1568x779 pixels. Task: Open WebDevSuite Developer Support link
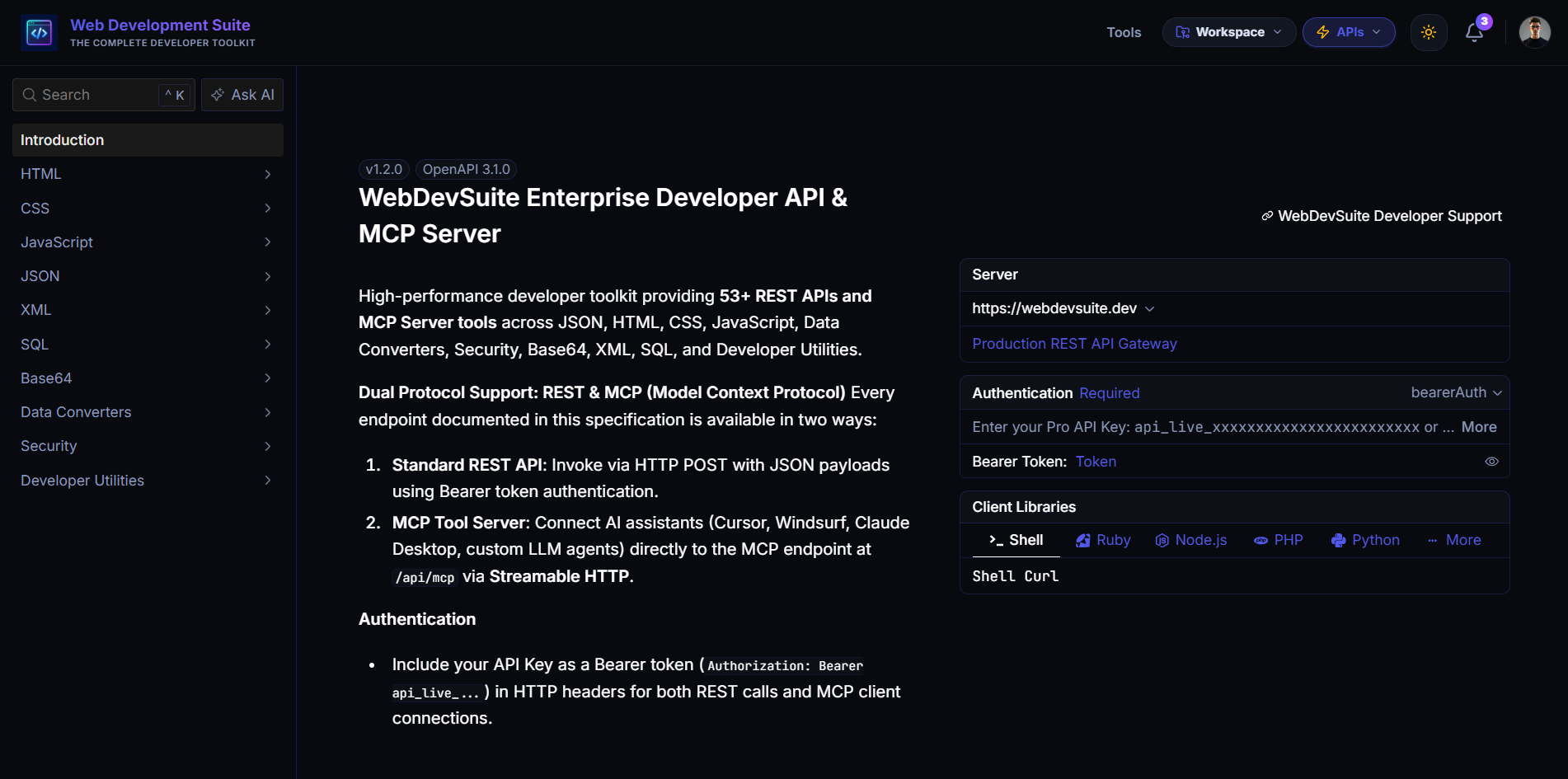(1382, 216)
